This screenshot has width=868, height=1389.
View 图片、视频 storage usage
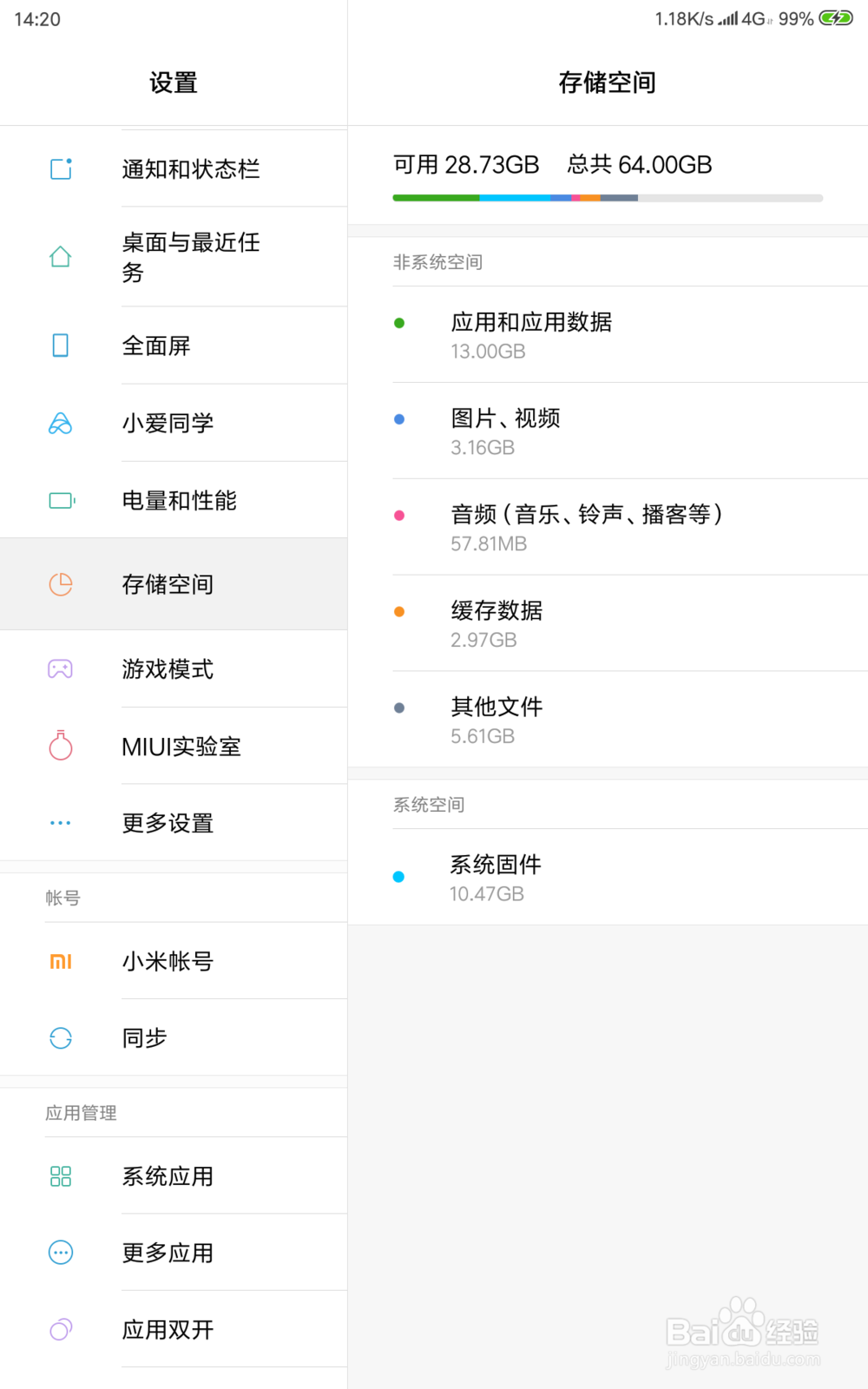pyautogui.click(x=505, y=431)
